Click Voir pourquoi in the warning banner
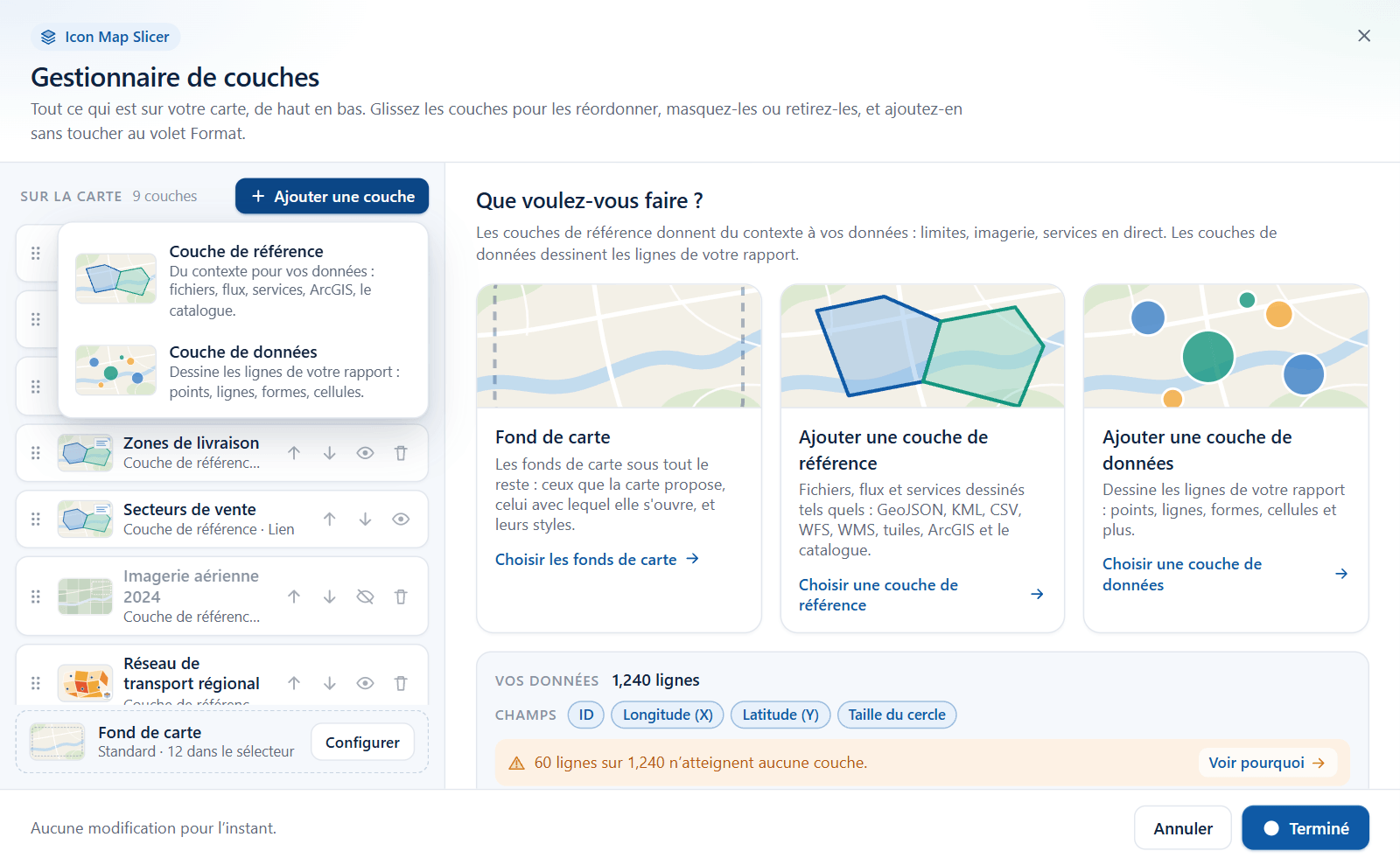Screen dimensions: 1400x865 pos(1267,763)
